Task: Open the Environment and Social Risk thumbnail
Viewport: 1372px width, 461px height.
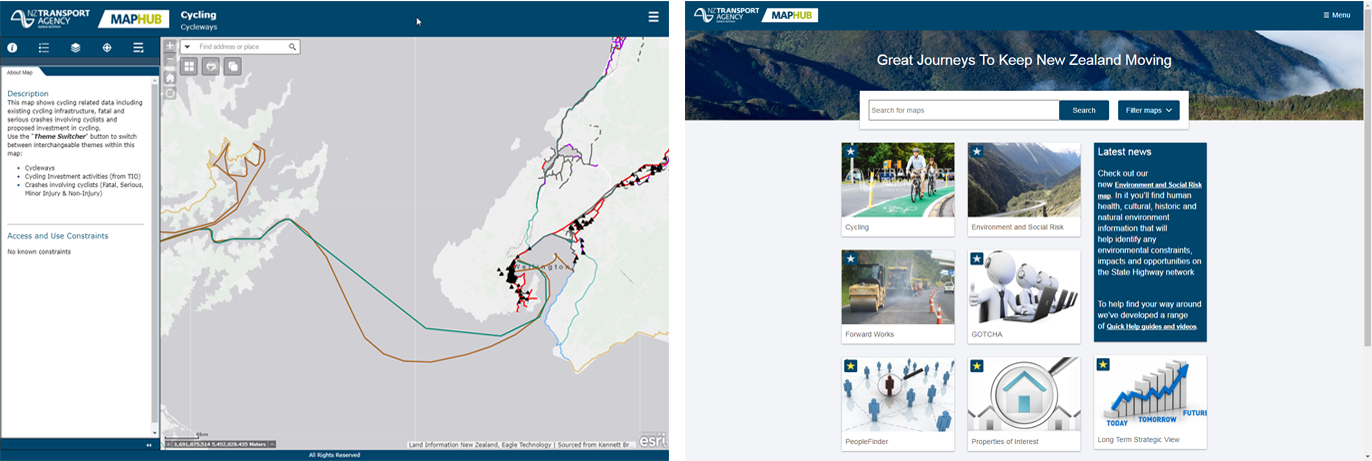Action: pos(1024,180)
